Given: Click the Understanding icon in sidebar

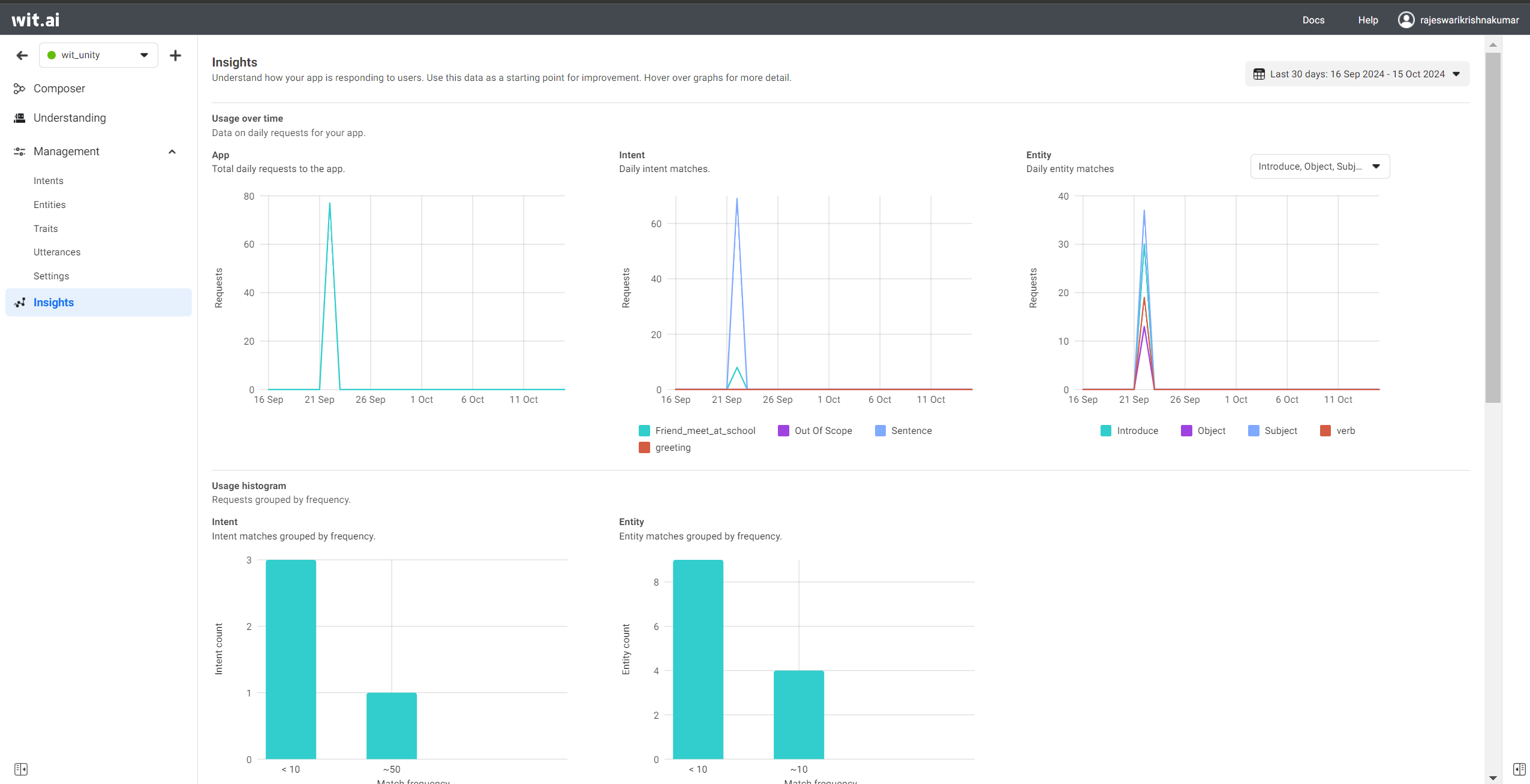Looking at the screenshot, I should [x=19, y=118].
